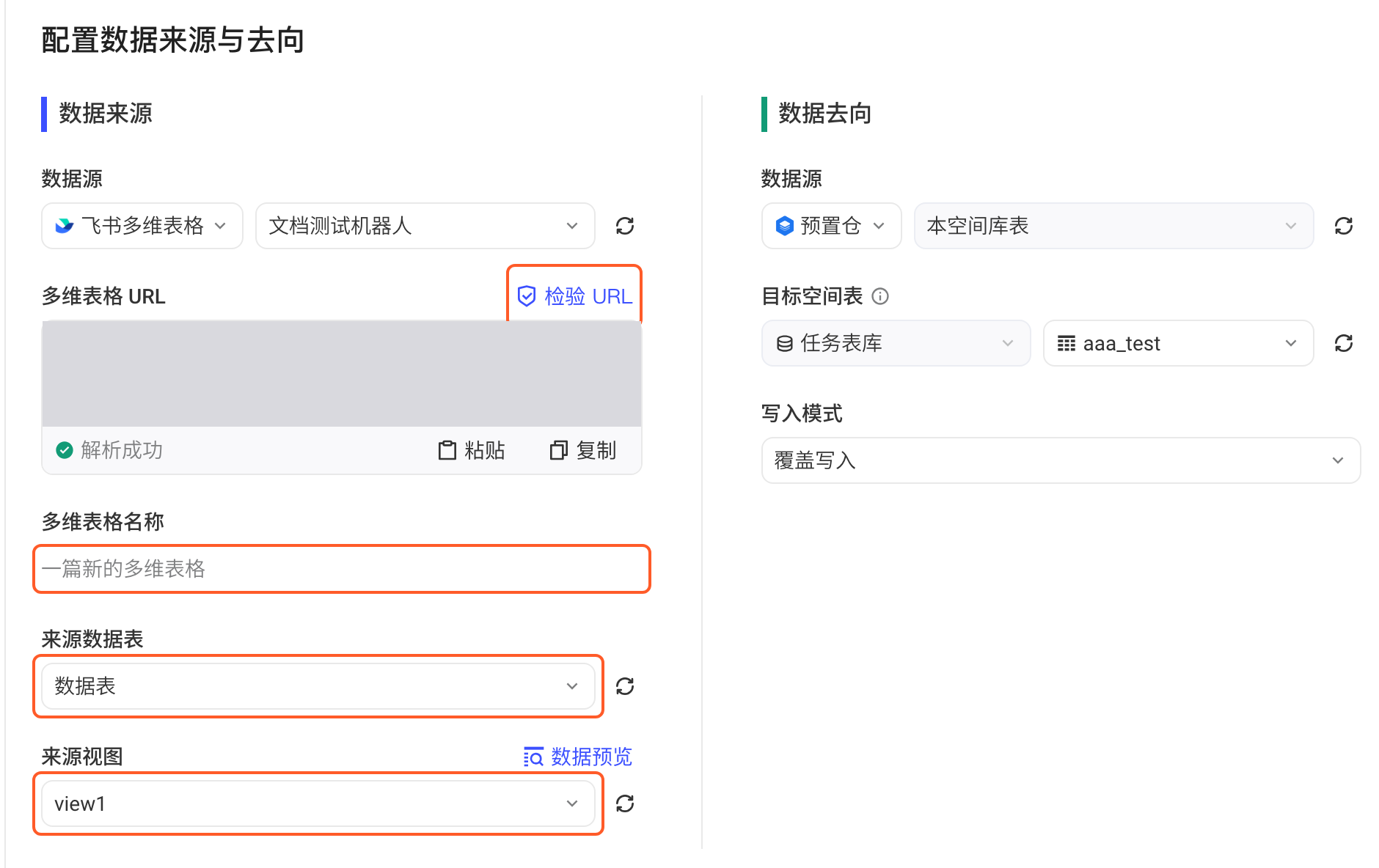This screenshot has width=1379, height=868.
Task: Click the info icon beside 目标空间表
Action: pos(880,296)
